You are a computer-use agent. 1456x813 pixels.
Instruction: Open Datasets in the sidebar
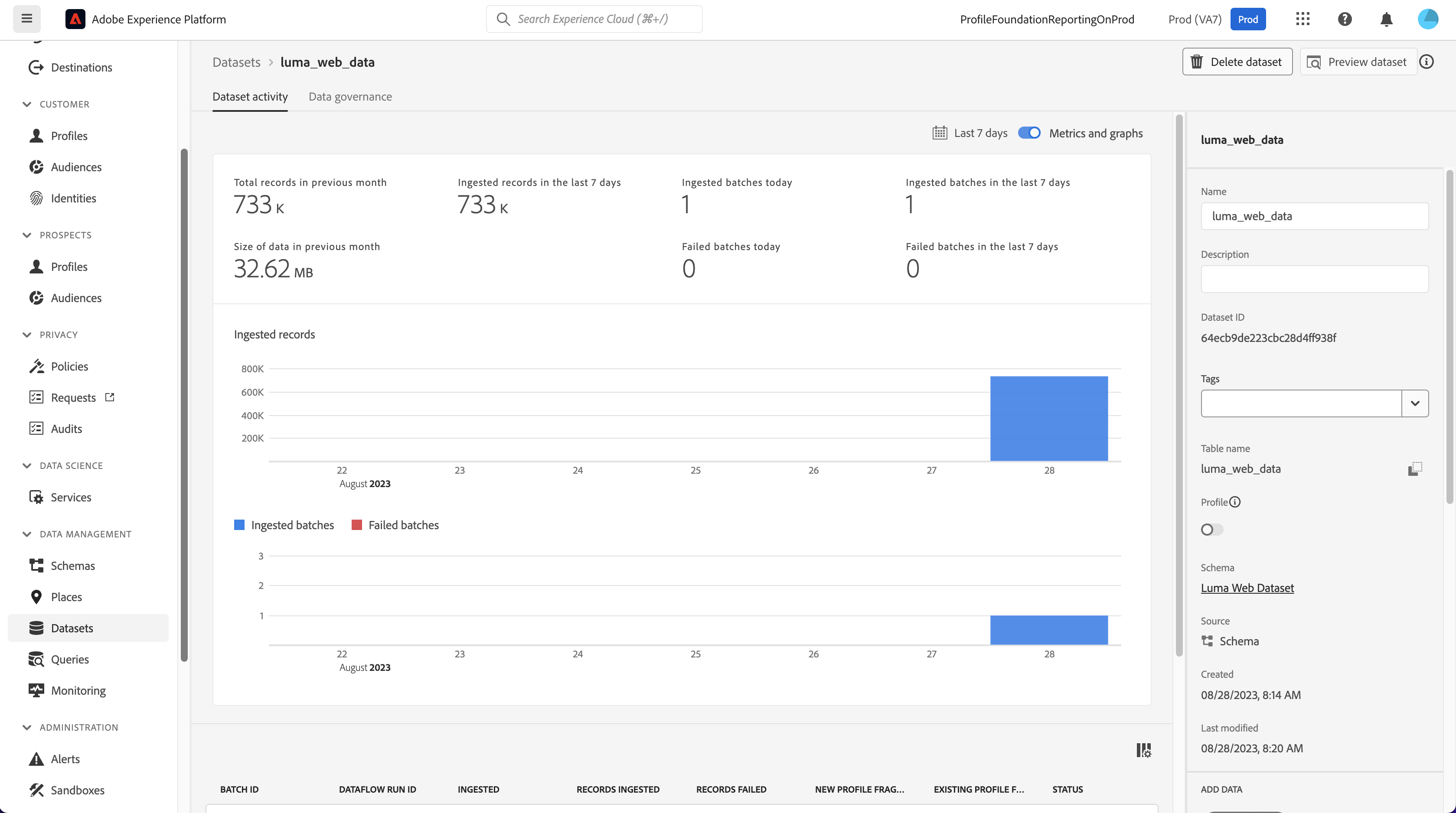tap(88, 628)
